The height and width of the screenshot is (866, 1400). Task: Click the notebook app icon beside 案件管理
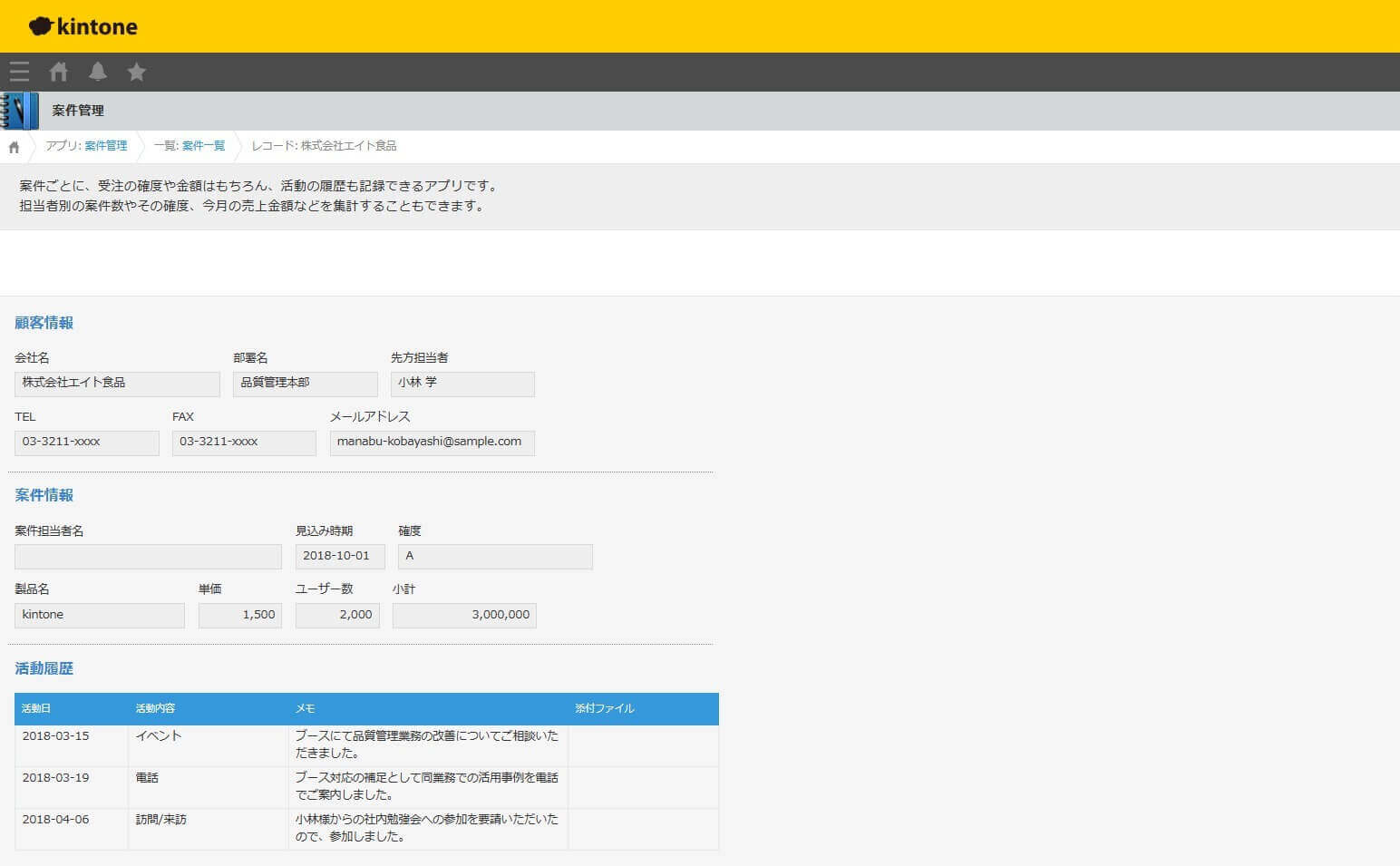pyautogui.click(x=20, y=111)
